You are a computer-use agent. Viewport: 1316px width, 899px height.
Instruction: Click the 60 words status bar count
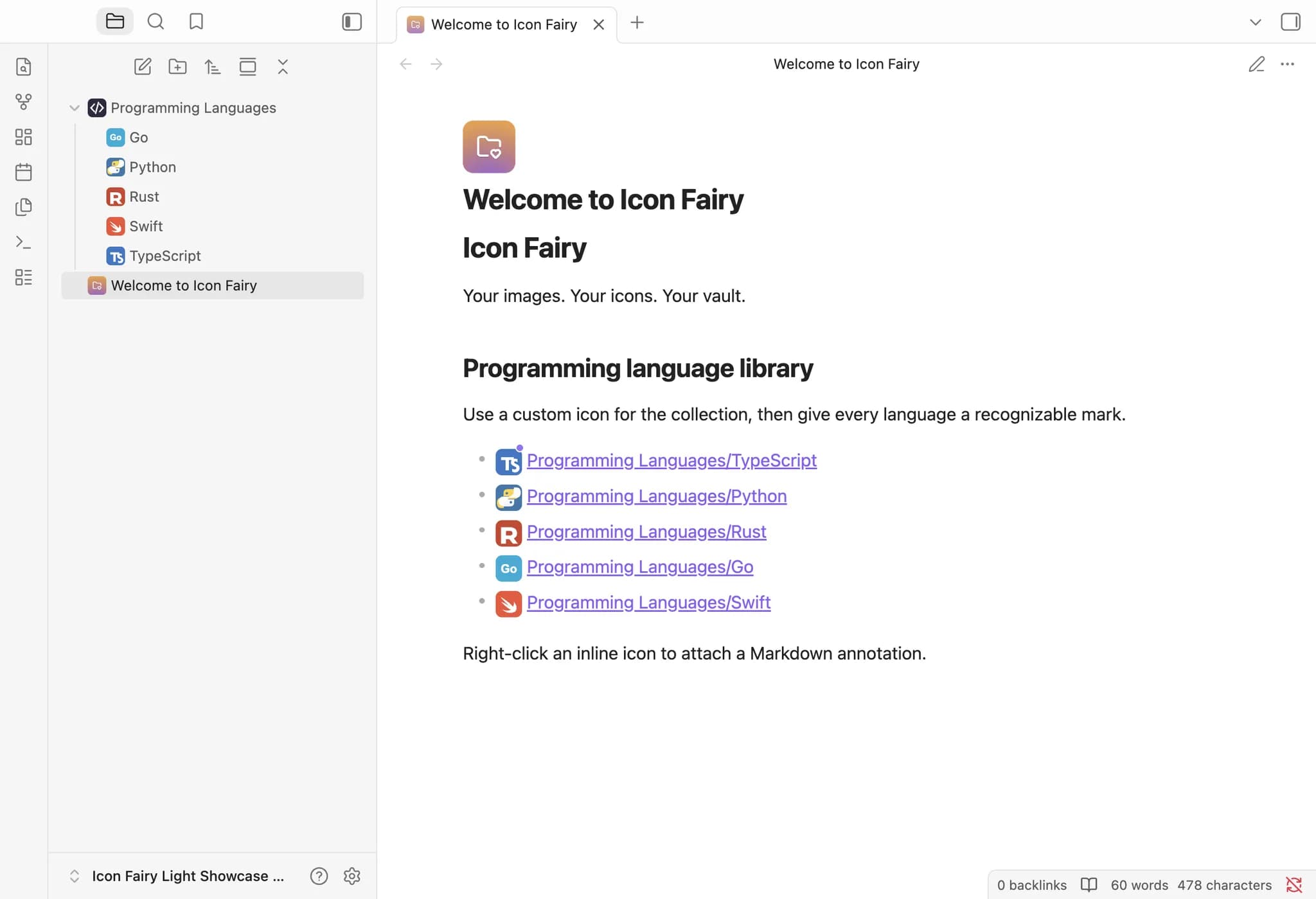tap(1139, 885)
